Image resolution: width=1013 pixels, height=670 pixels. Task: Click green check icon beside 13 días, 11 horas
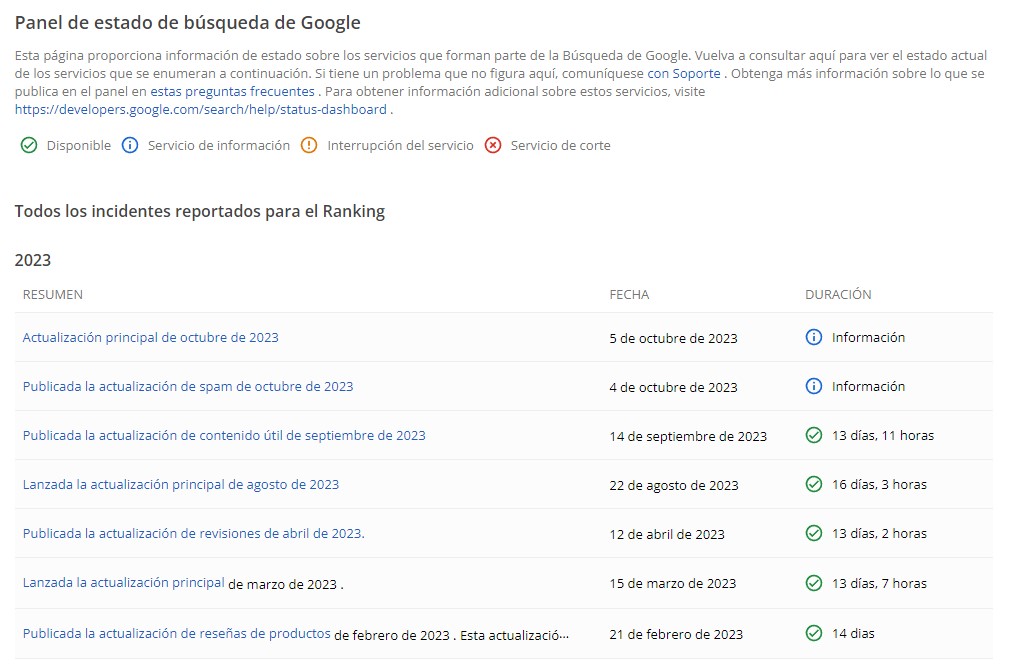(814, 435)
